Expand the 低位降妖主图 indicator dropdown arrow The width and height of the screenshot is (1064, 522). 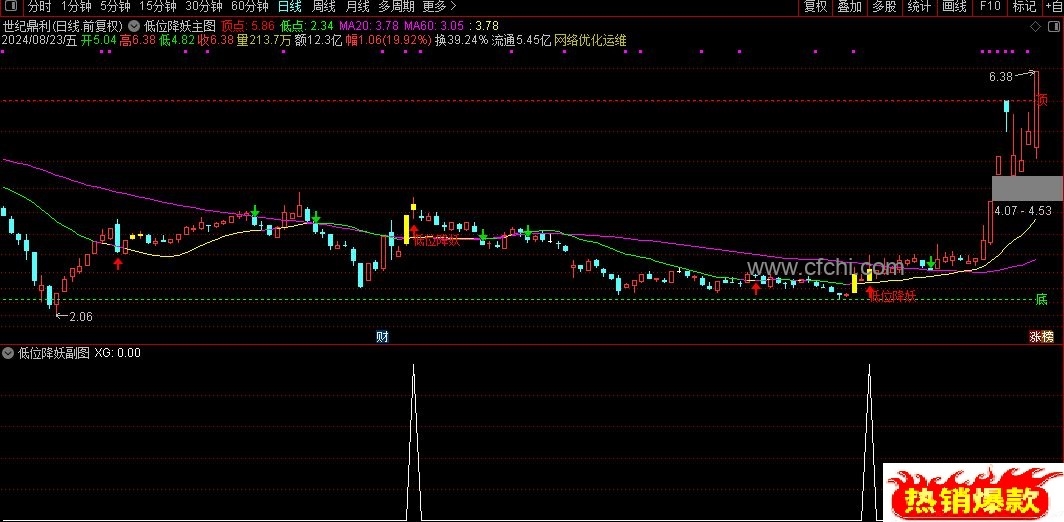[x=133, y=26]
